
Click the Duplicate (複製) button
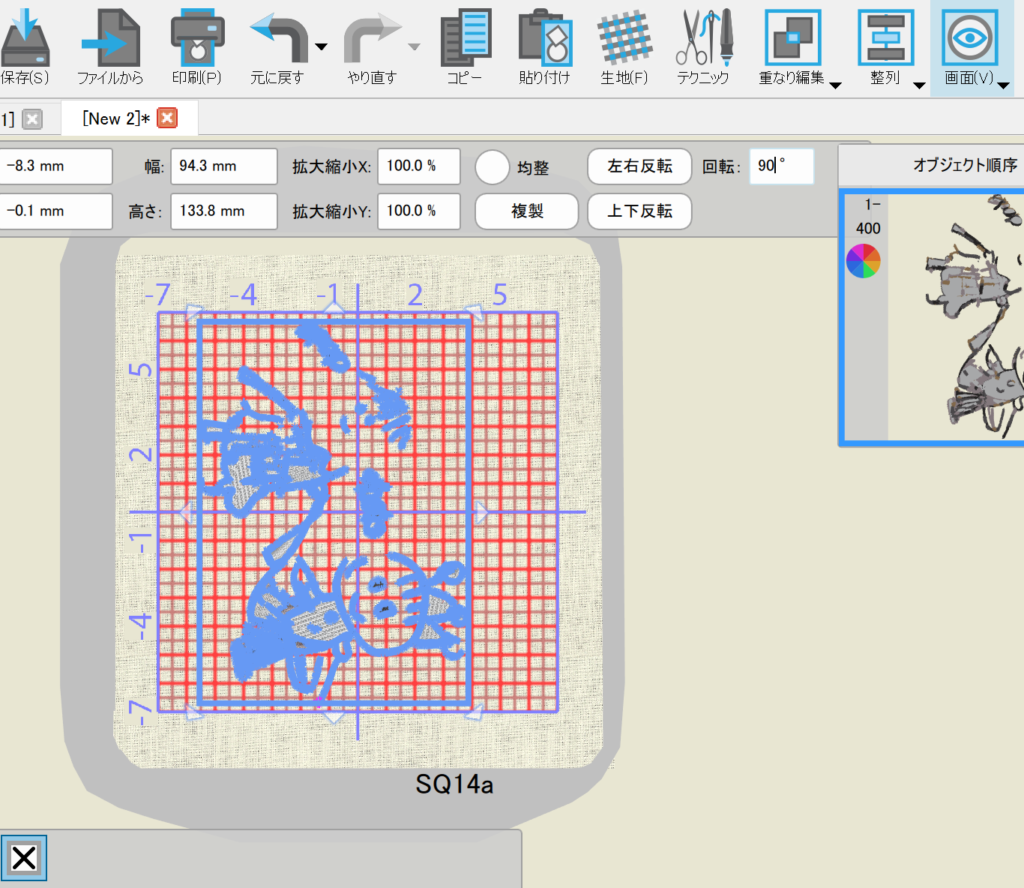(526, 212)
